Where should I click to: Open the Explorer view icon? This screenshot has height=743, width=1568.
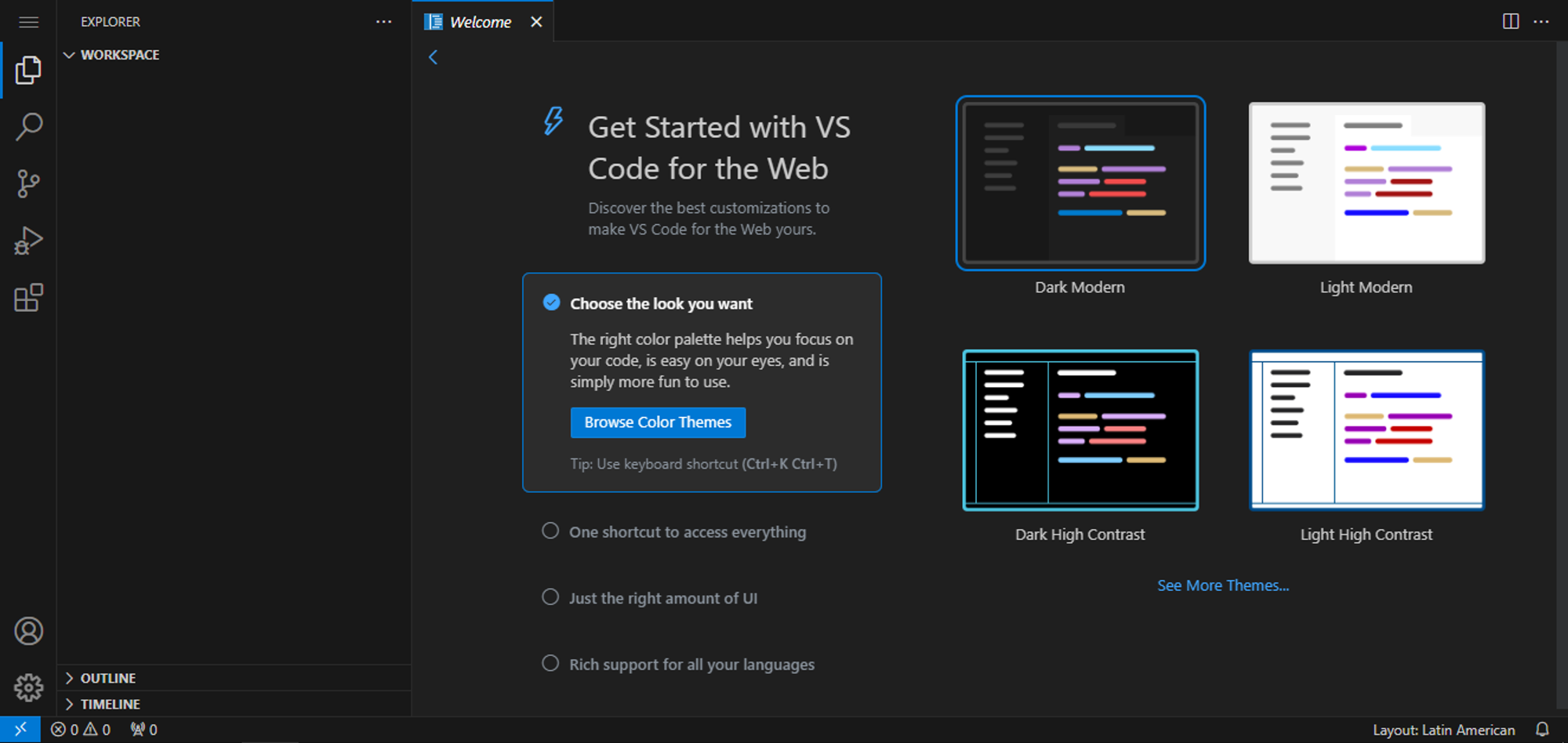coord(28,71)
